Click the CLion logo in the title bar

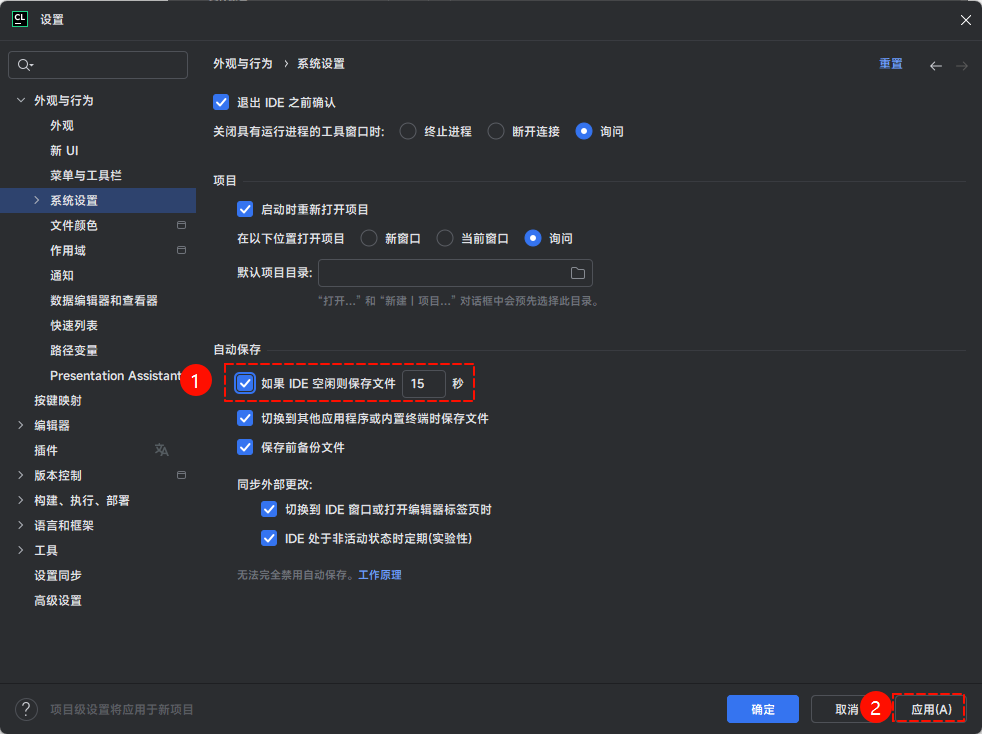19,19
